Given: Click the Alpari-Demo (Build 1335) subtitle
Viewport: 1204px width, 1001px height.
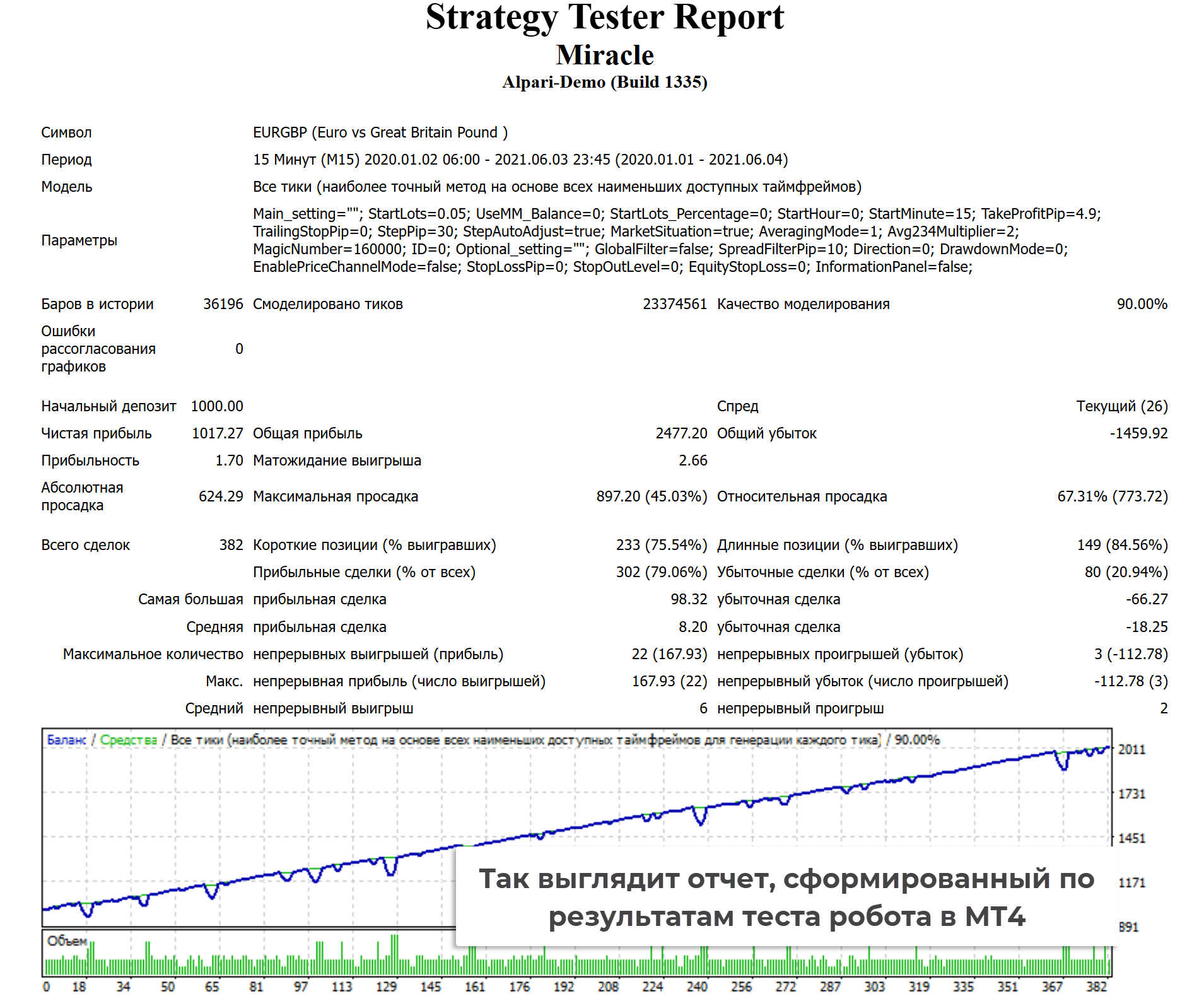Looking at the screenshot, I should click(604, 83).
